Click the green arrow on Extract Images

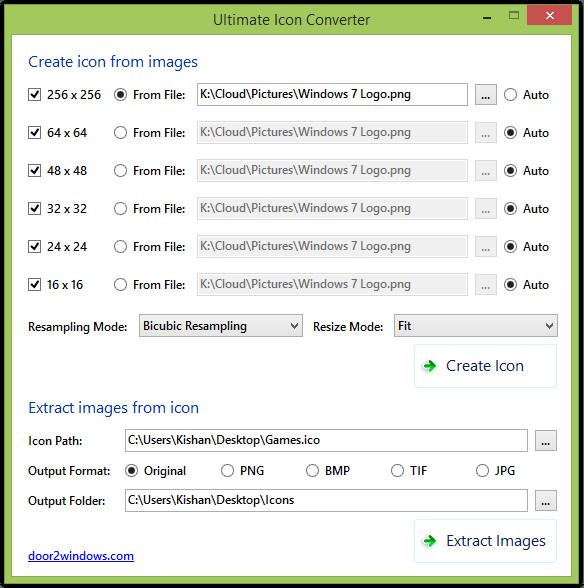(x=429, y=541)
